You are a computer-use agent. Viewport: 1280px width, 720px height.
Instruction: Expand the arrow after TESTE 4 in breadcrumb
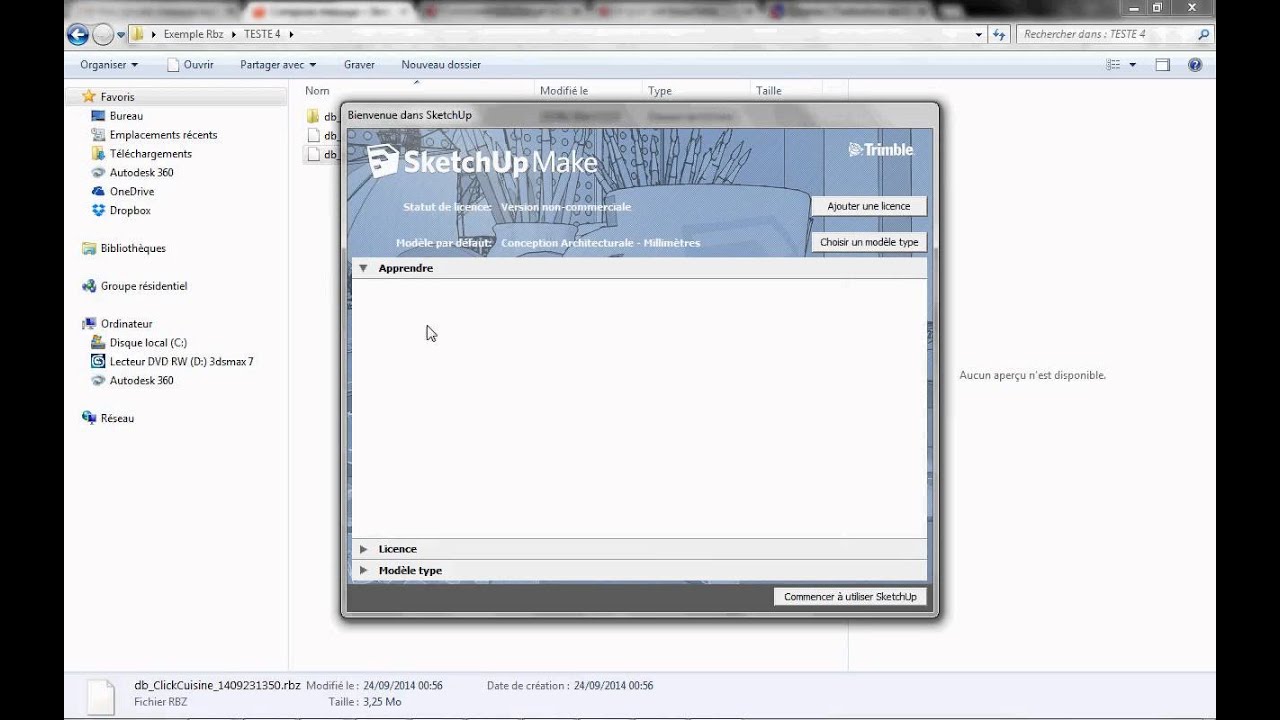pos(291,34)
